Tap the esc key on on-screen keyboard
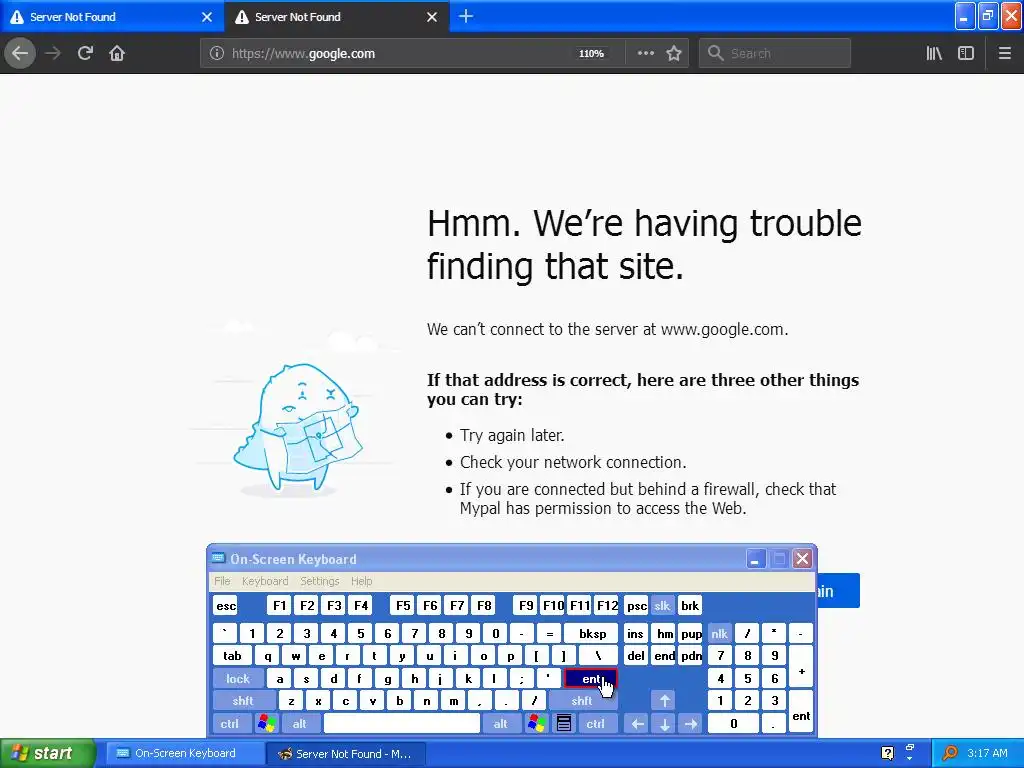The image size is (1024, 768). 226,605
